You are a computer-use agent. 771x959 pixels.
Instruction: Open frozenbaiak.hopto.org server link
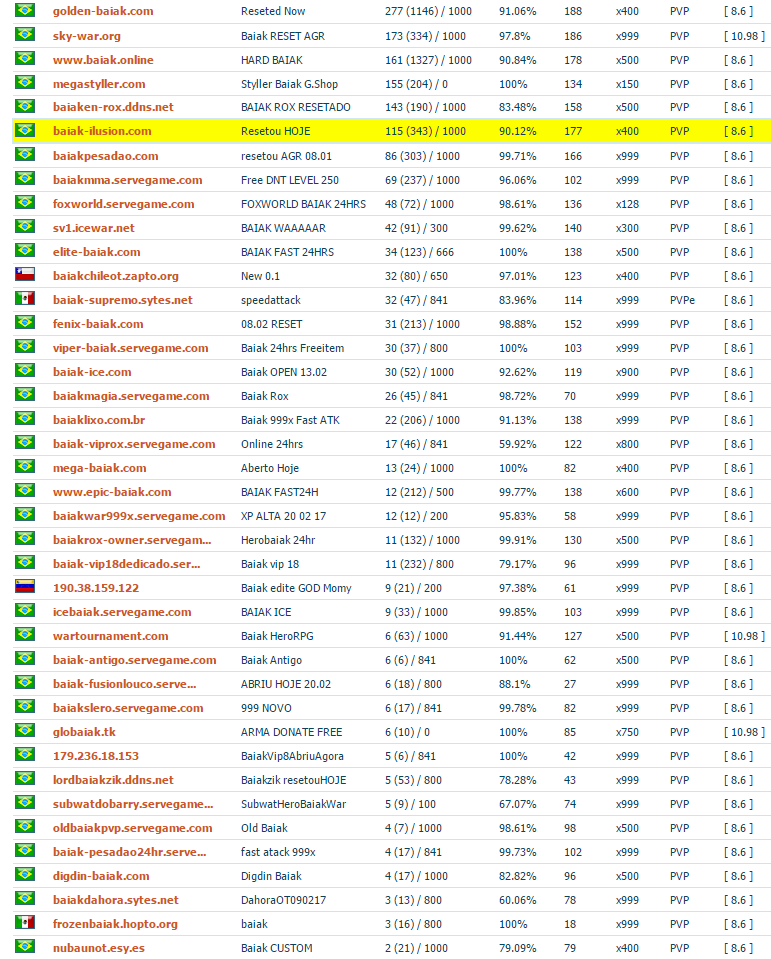click(x=115, y=924)
